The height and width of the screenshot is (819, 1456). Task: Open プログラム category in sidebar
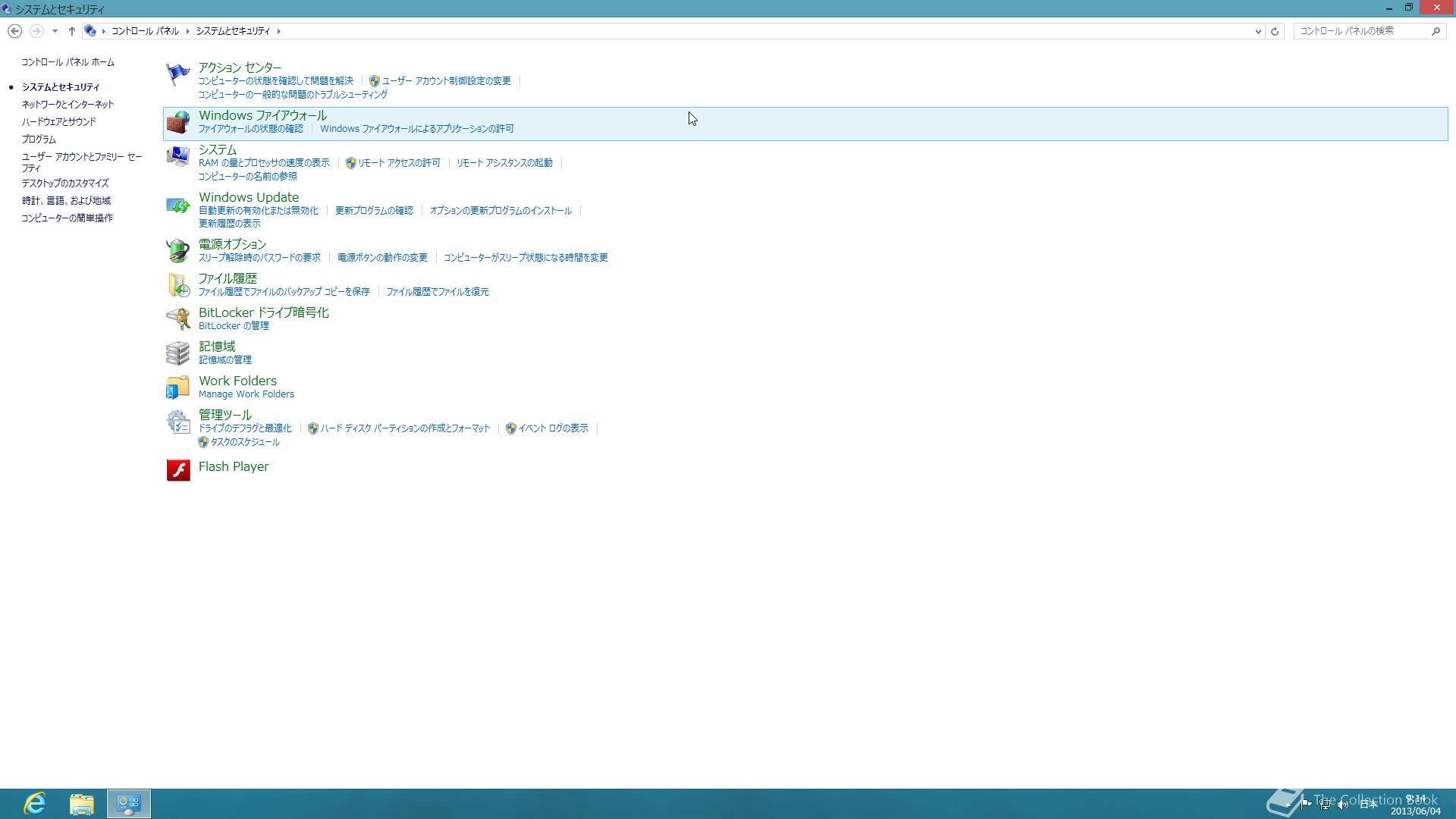click(39, 140)
